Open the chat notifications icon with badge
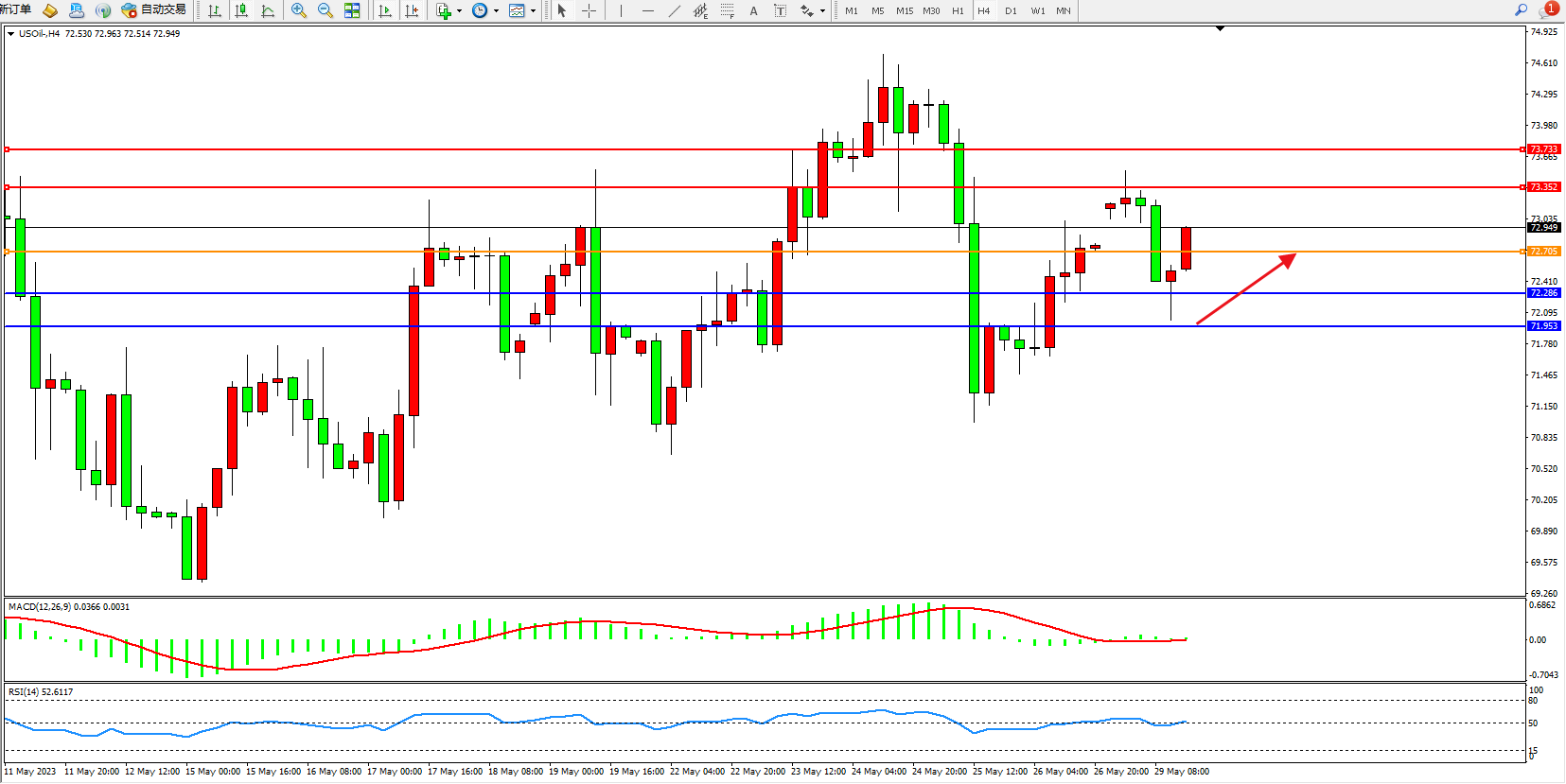The height and width of the screenshot is (784, 1566). point(1548,9)
